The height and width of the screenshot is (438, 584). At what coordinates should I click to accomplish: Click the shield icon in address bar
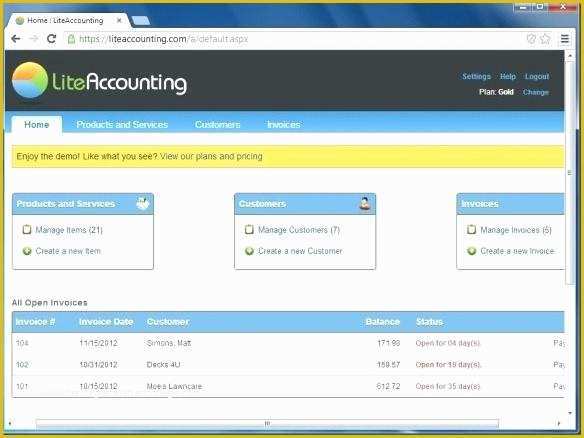[x=531, y=38]
